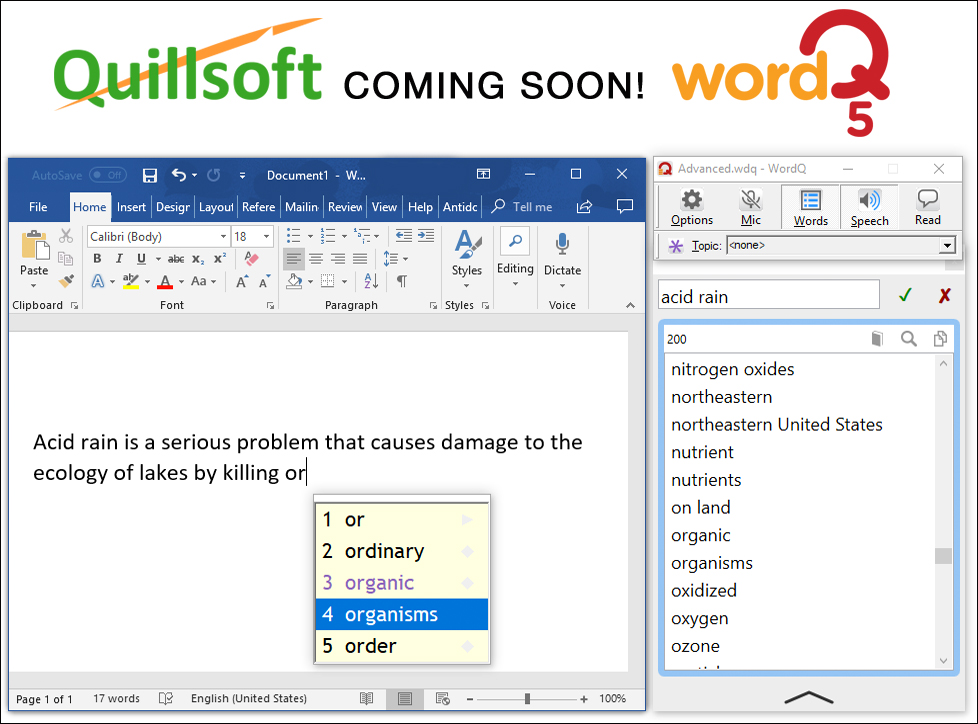Open WordQ Options gear

[x=692, y=208]
